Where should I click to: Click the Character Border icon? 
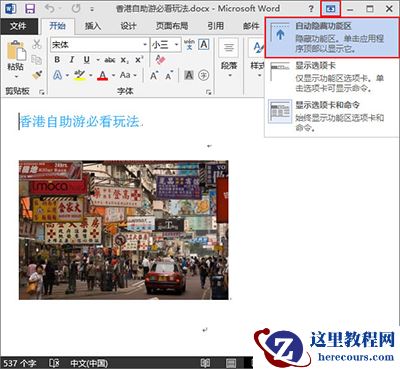point(204,44)
